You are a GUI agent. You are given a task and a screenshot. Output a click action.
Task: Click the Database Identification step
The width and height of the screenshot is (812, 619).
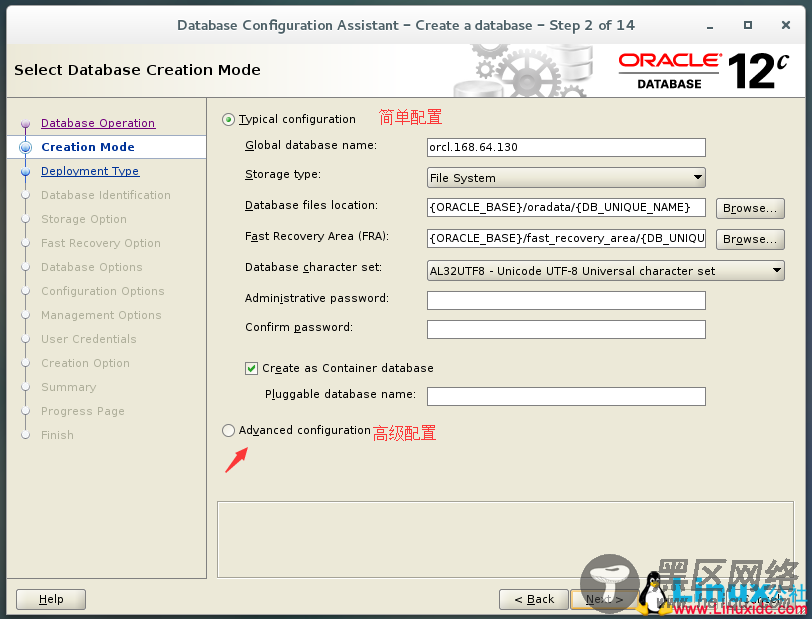106,195
